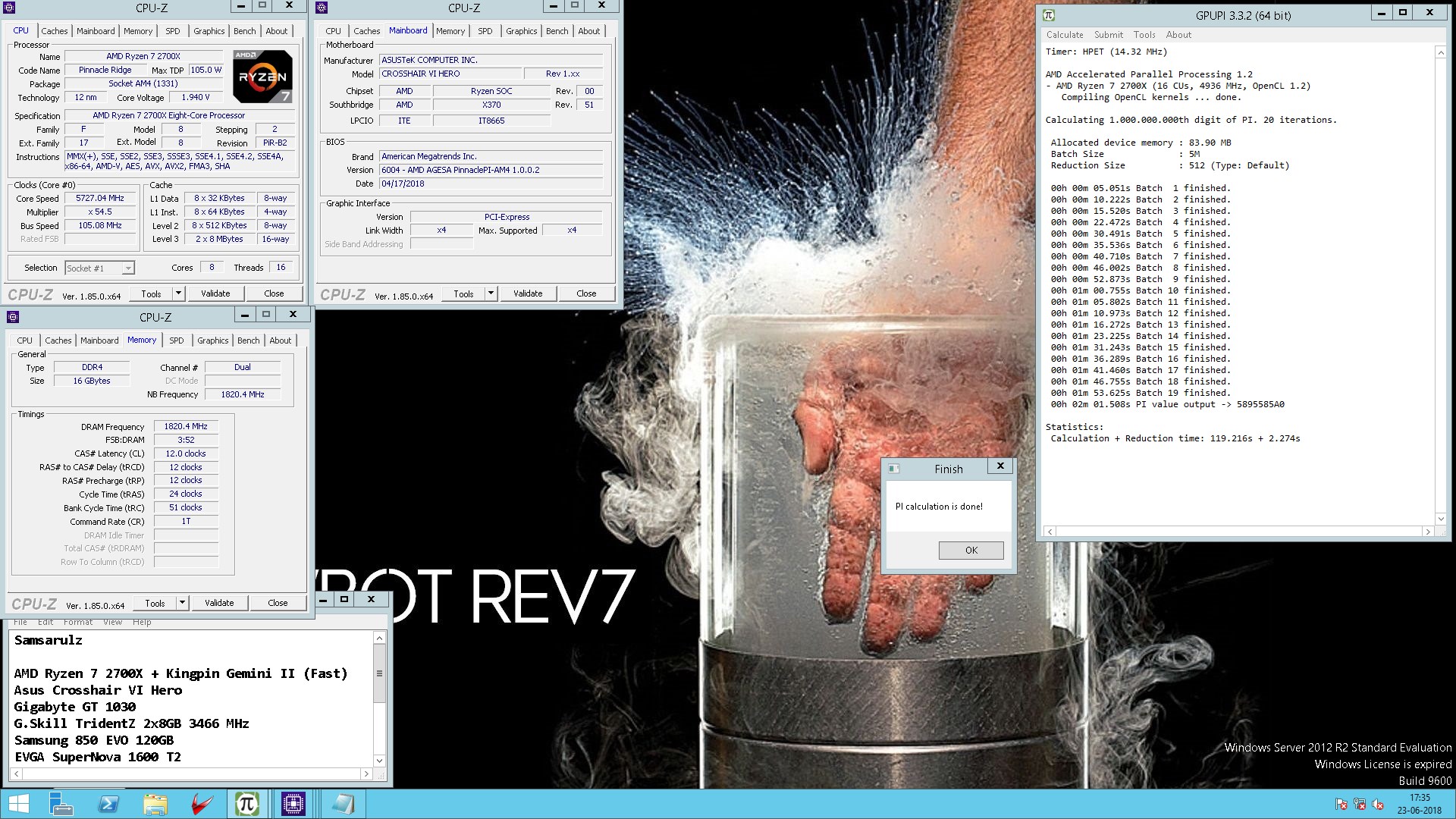Screen dimensions: 1456x819
Task: Click GPUPI horizontal scroll-left arrow
Action: [x=1050, y=532]
